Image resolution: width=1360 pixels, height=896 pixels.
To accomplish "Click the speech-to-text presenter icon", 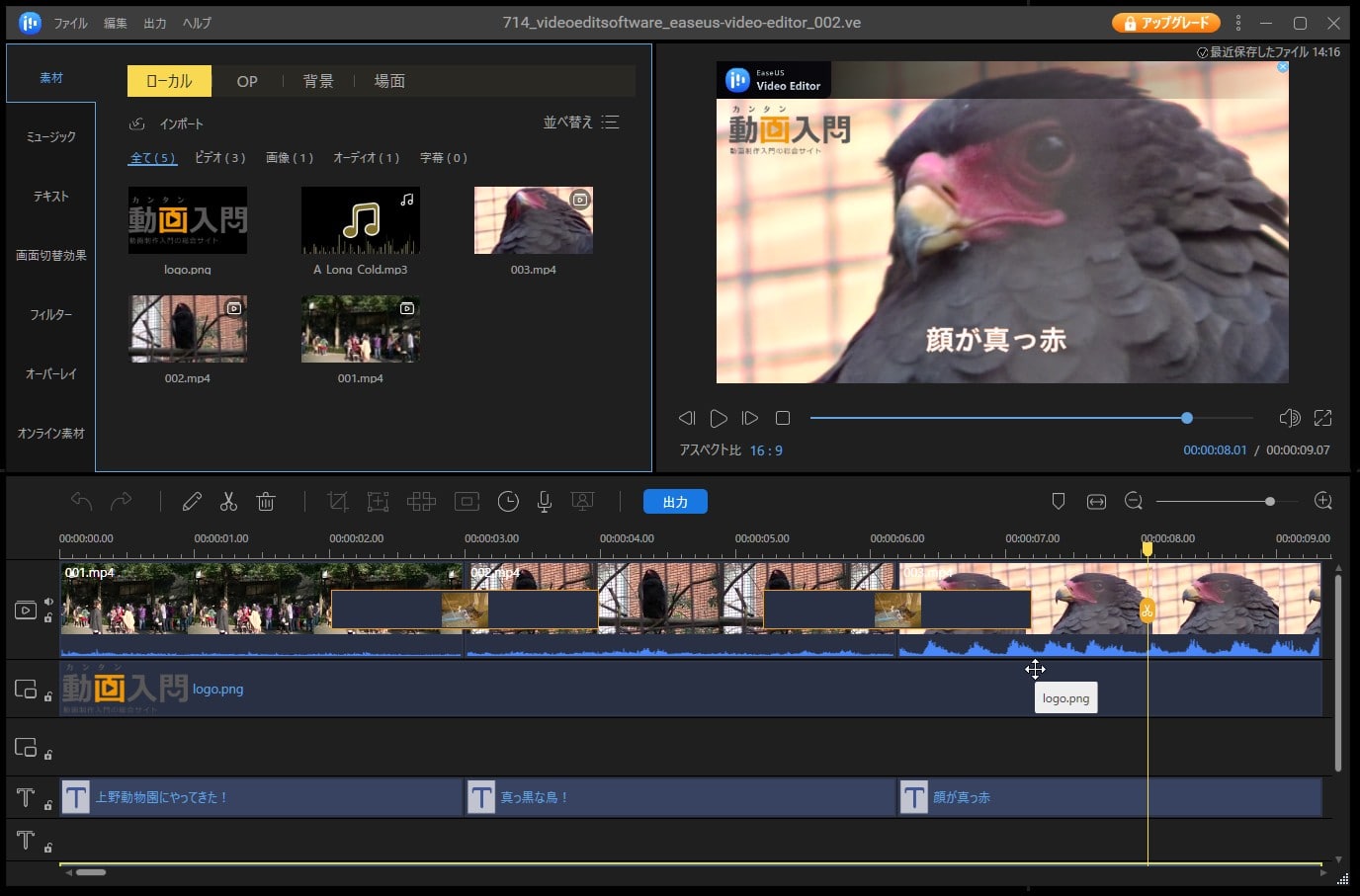I will pos(583,502).
